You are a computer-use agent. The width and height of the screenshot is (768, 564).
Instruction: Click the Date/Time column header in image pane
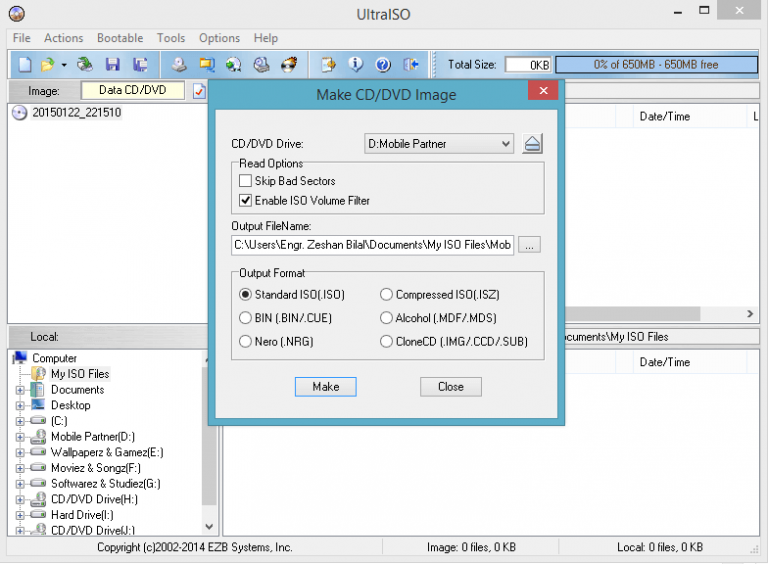click(x=665, y=117)
